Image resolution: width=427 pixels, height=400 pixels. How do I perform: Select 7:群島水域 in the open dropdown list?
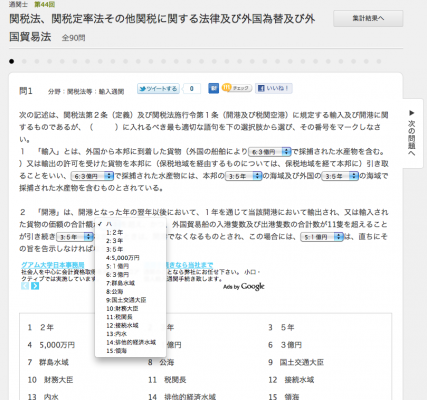[131, 283]
